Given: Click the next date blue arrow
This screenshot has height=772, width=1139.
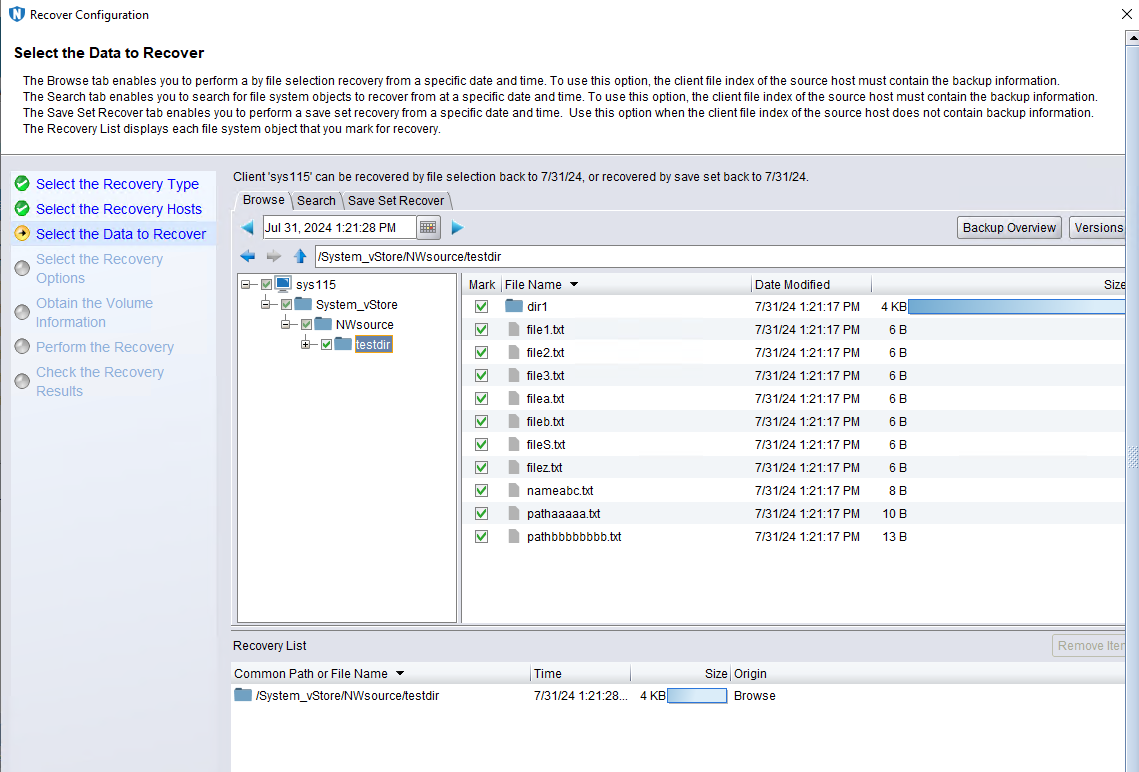Looking at the screenshot, I should tap(457, 228).
